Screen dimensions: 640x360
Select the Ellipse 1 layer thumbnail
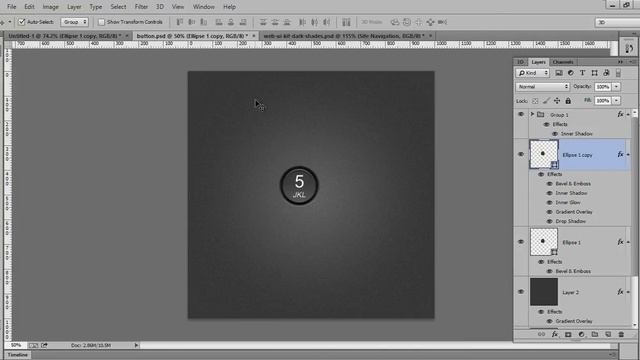coord(544,242)
